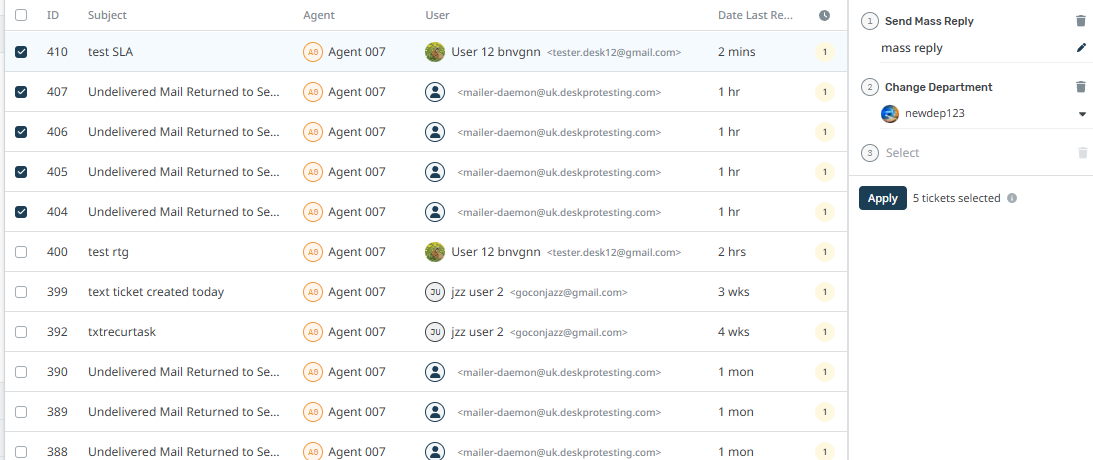Click info icon next to tickets selected

click(1012, 198)
